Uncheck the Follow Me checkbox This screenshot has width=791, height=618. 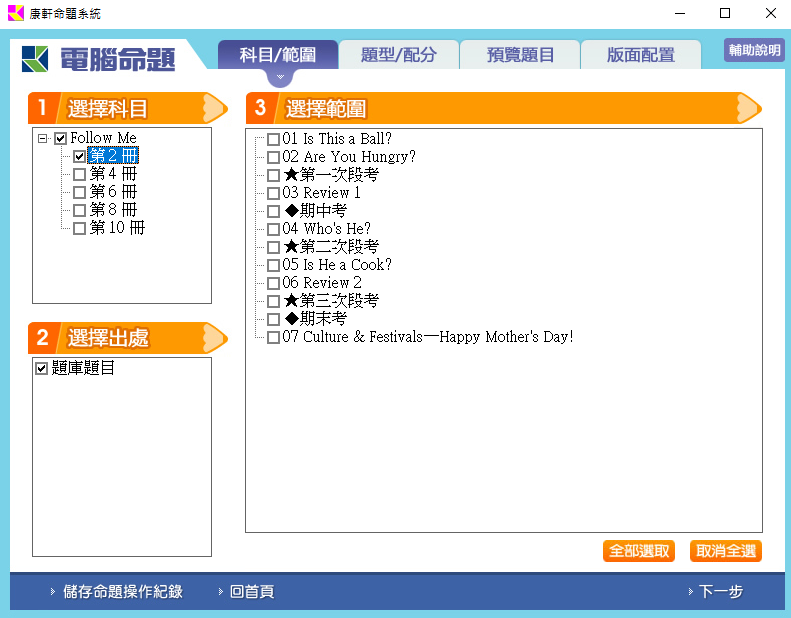[x=61, y=138]
